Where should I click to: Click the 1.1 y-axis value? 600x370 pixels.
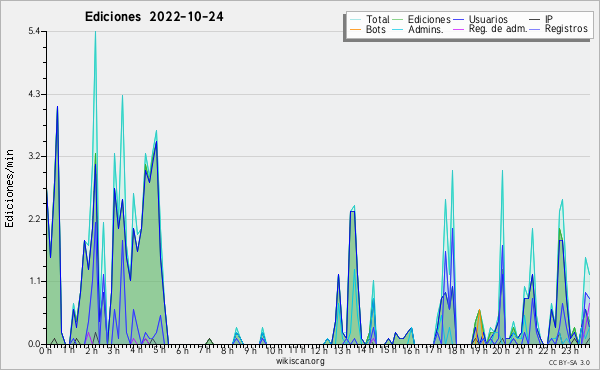pos(34,281)
